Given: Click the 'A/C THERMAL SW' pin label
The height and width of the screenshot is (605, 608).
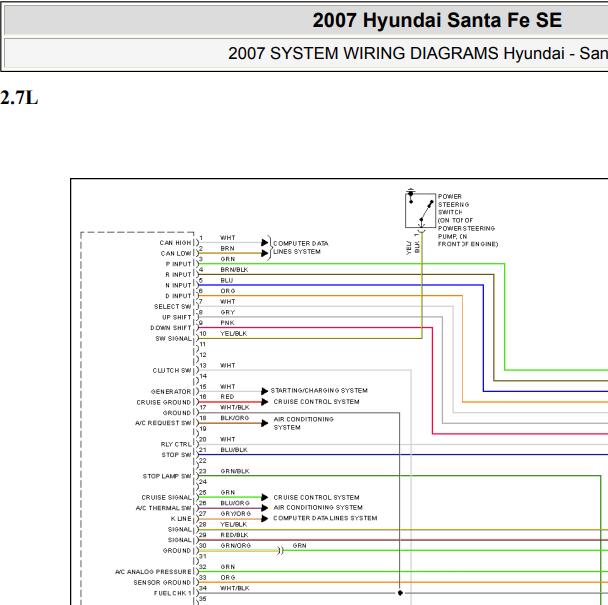Looking at the screenshot, I should click(164, 508).
